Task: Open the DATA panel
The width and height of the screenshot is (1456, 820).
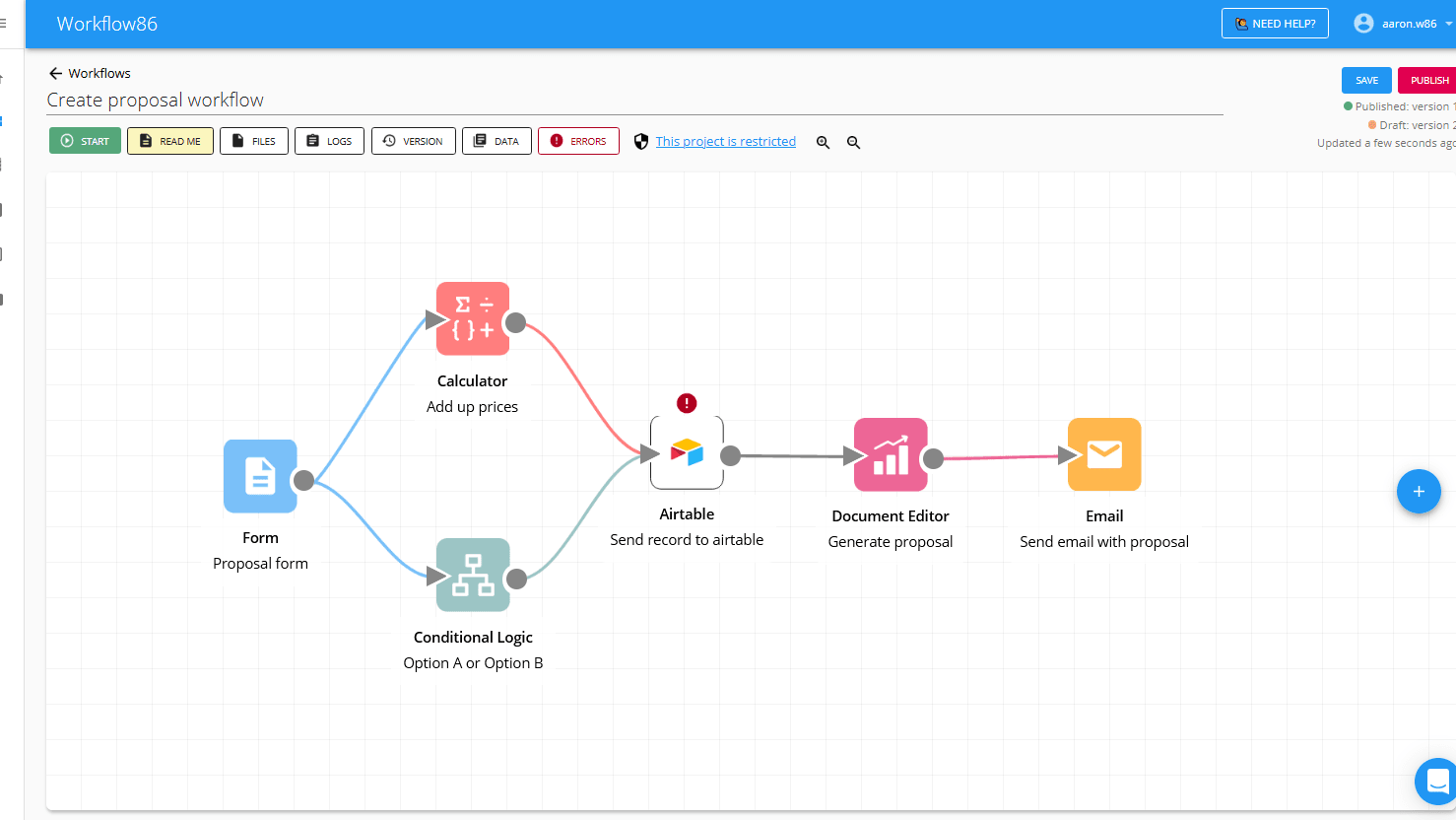Action: pos(496,141)
